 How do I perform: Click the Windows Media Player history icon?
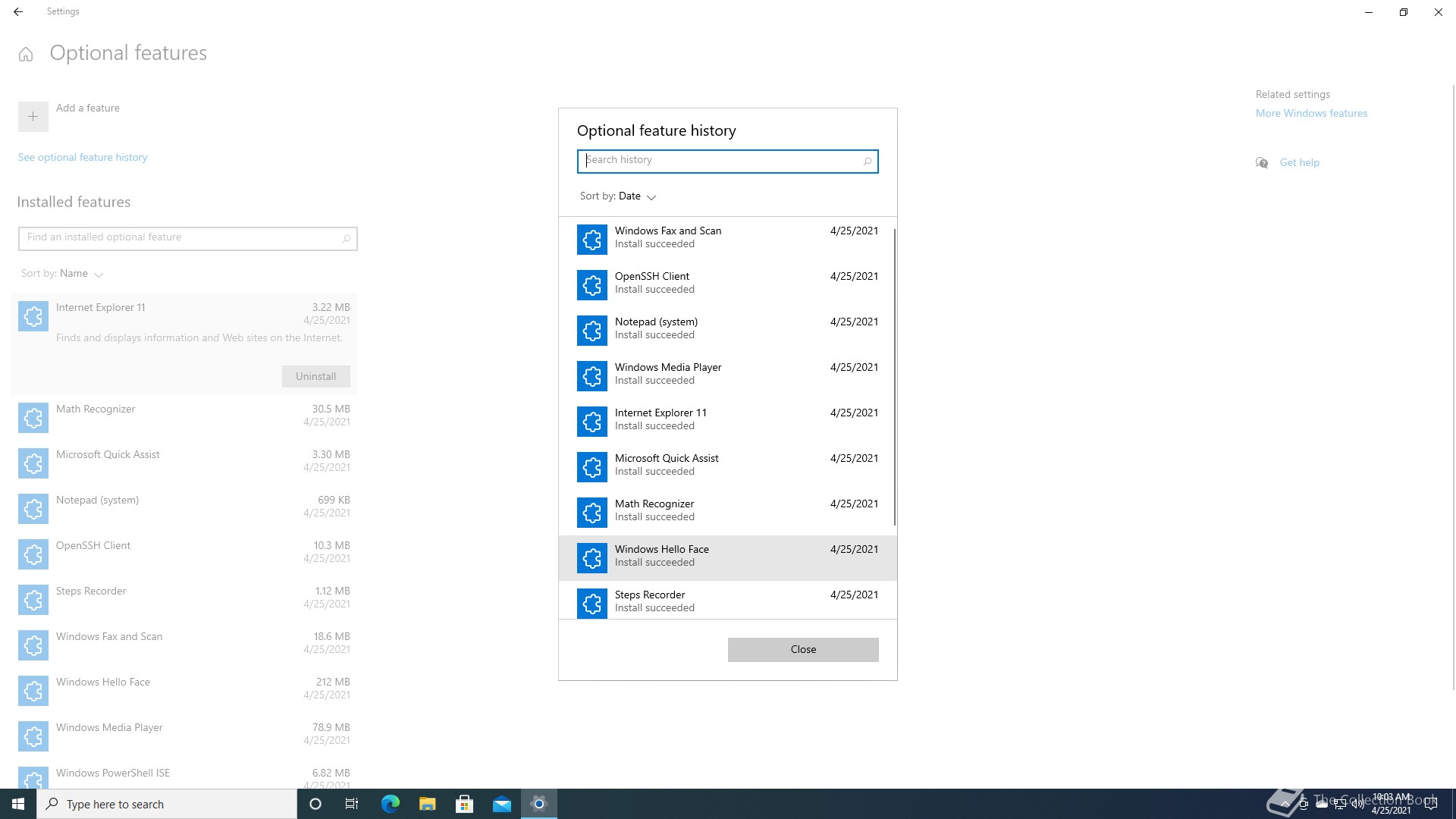click(x=591, y=375)
